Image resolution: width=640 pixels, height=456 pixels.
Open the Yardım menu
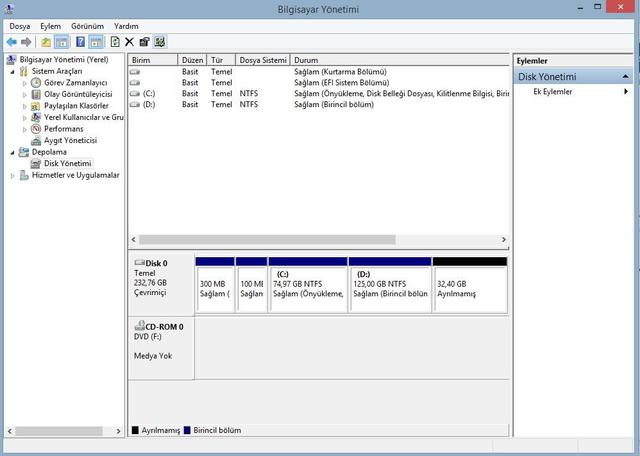[126, 26]
